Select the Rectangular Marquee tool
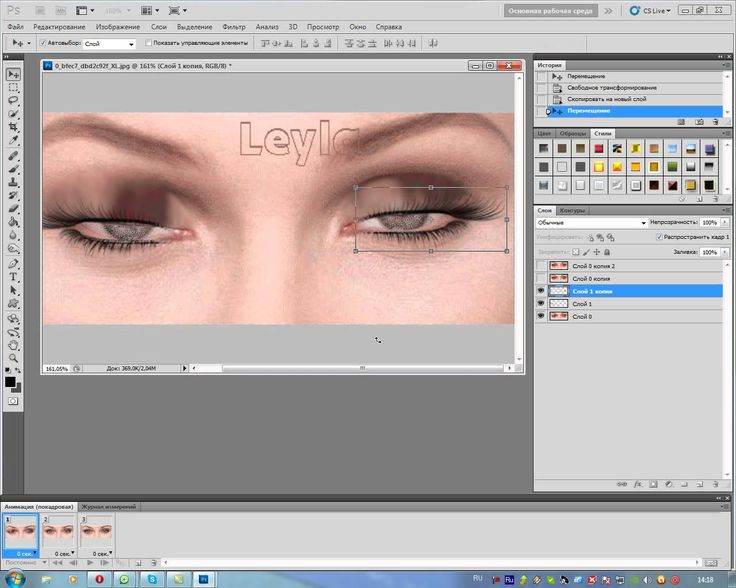 (x=13, y=87)
